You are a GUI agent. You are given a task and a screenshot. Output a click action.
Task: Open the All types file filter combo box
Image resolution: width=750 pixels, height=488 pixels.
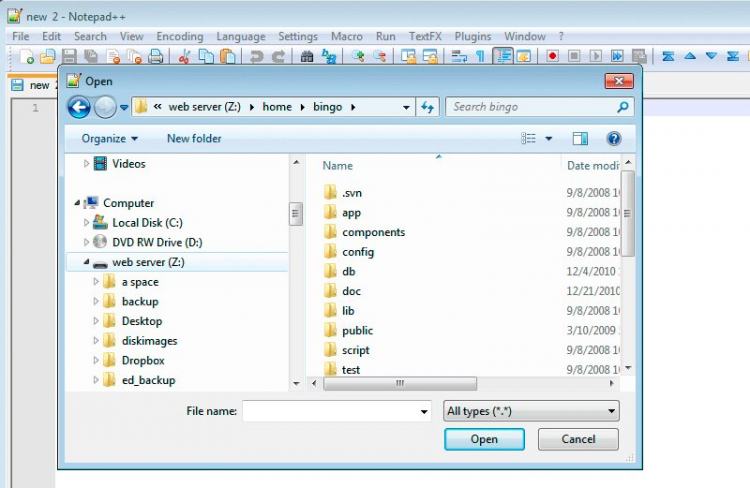click(531, 411)
